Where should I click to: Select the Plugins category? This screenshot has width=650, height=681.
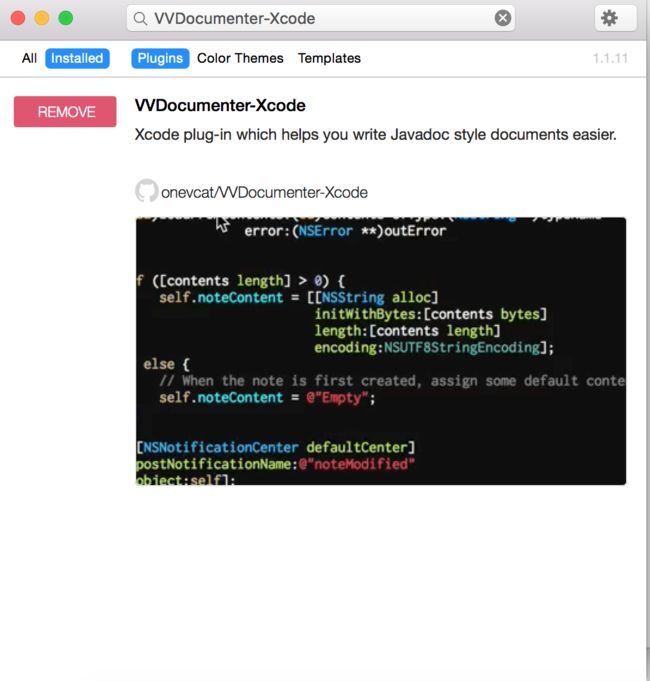pos(160,58)
